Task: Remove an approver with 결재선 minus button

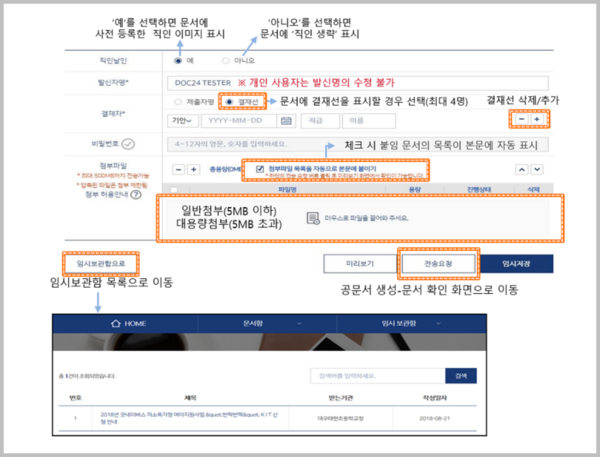Action: (522, 119)
